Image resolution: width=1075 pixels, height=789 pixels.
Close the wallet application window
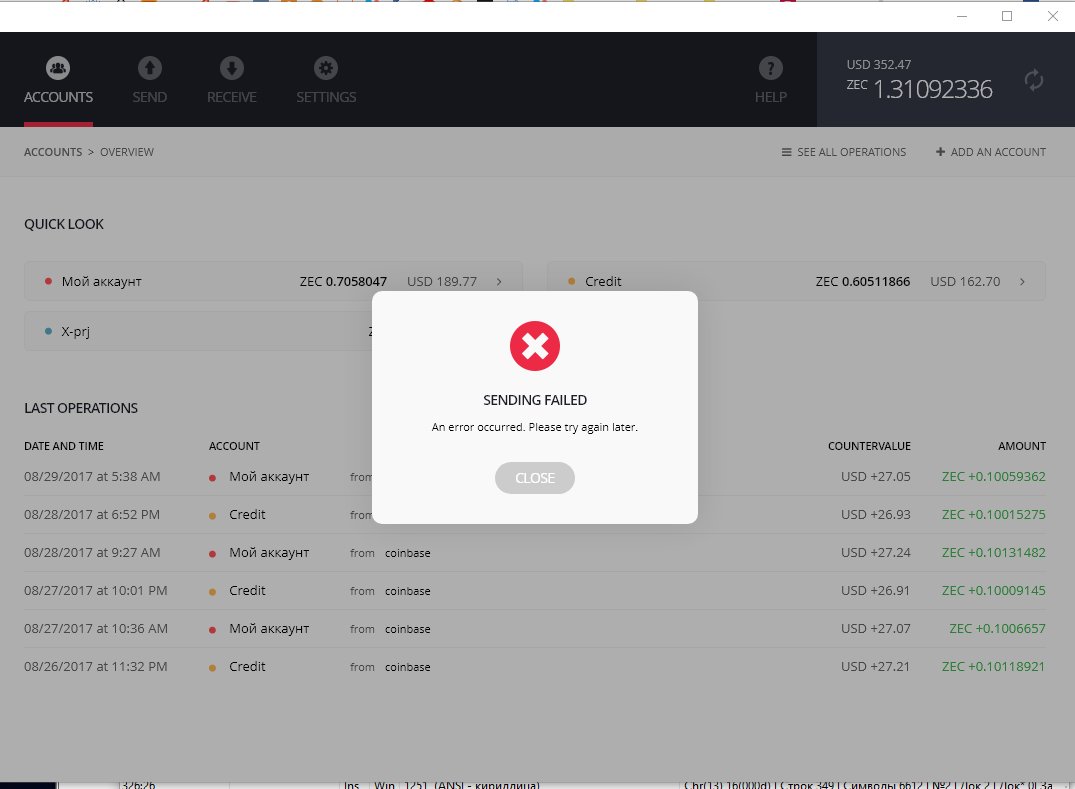coord(1052,16)
